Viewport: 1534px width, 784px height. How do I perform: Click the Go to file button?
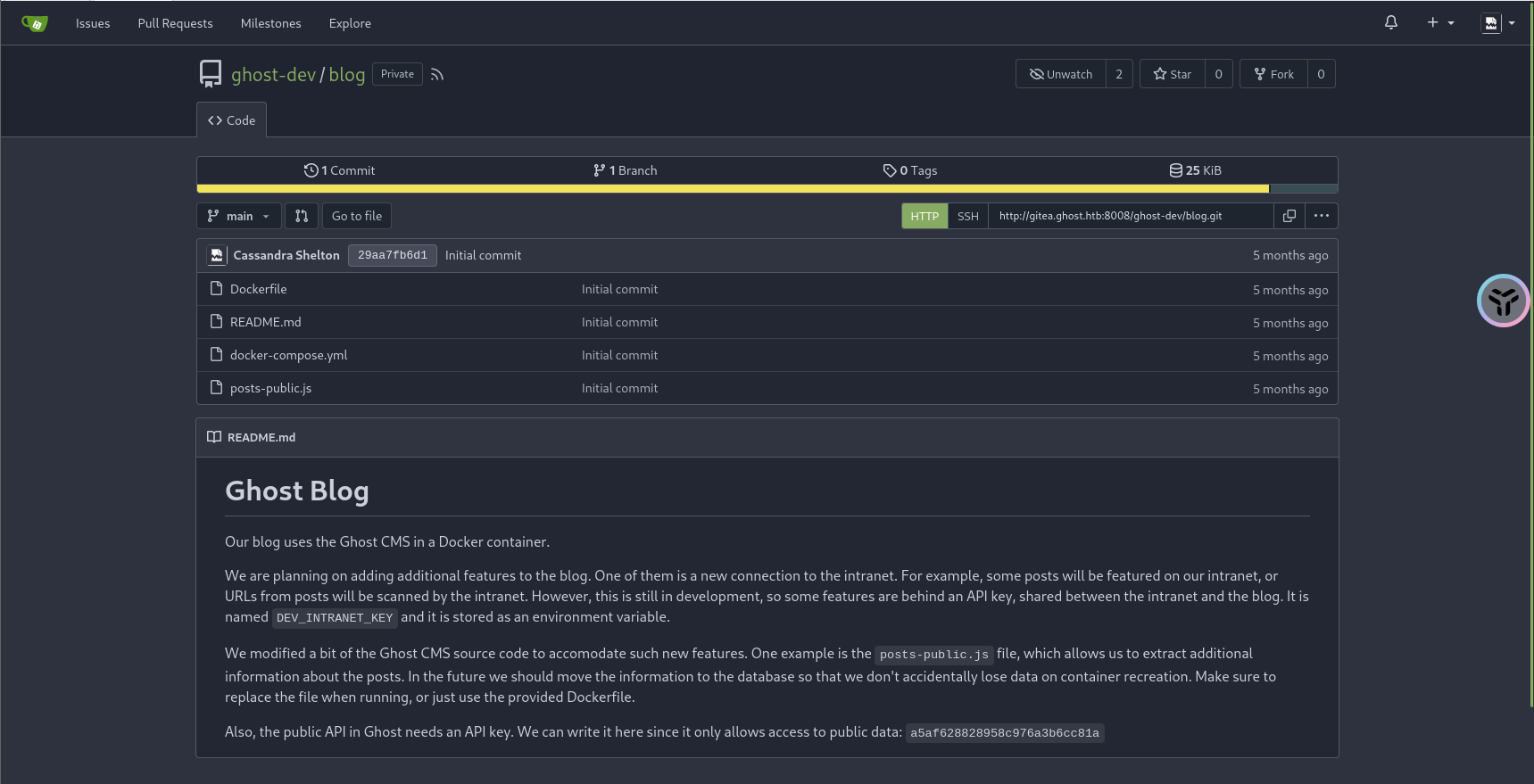click(357, 216)
